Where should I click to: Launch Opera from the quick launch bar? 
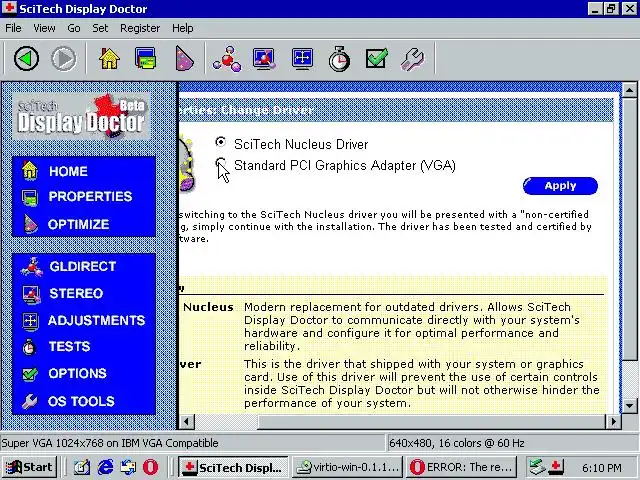coord(150,467)
